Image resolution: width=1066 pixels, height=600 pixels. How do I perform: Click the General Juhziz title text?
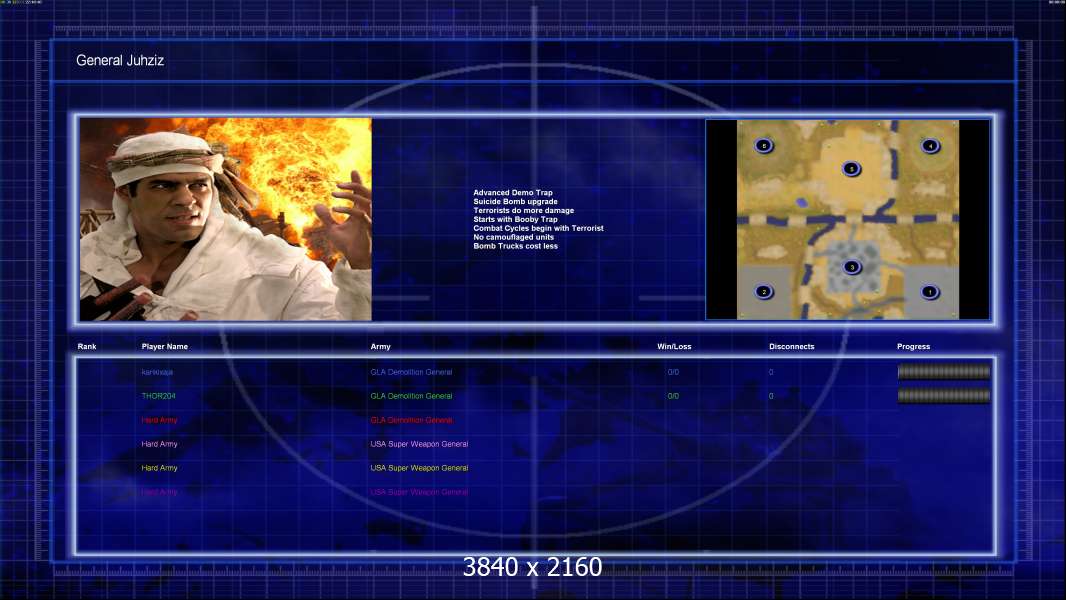click(120, 61)
